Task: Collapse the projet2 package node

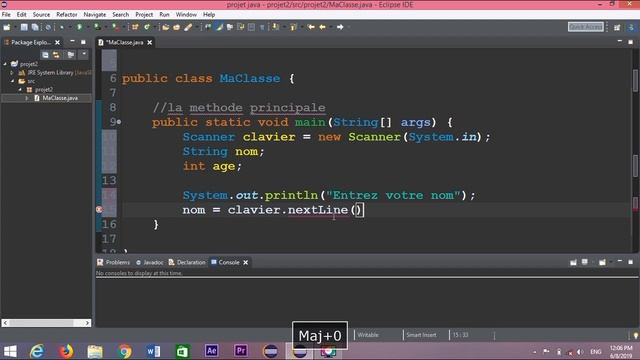Action: (20, 89)
